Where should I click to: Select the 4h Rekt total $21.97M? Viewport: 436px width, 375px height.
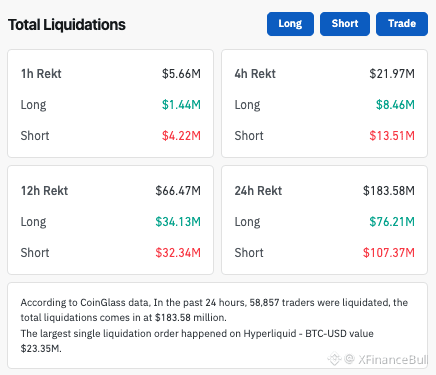[392, 74]
